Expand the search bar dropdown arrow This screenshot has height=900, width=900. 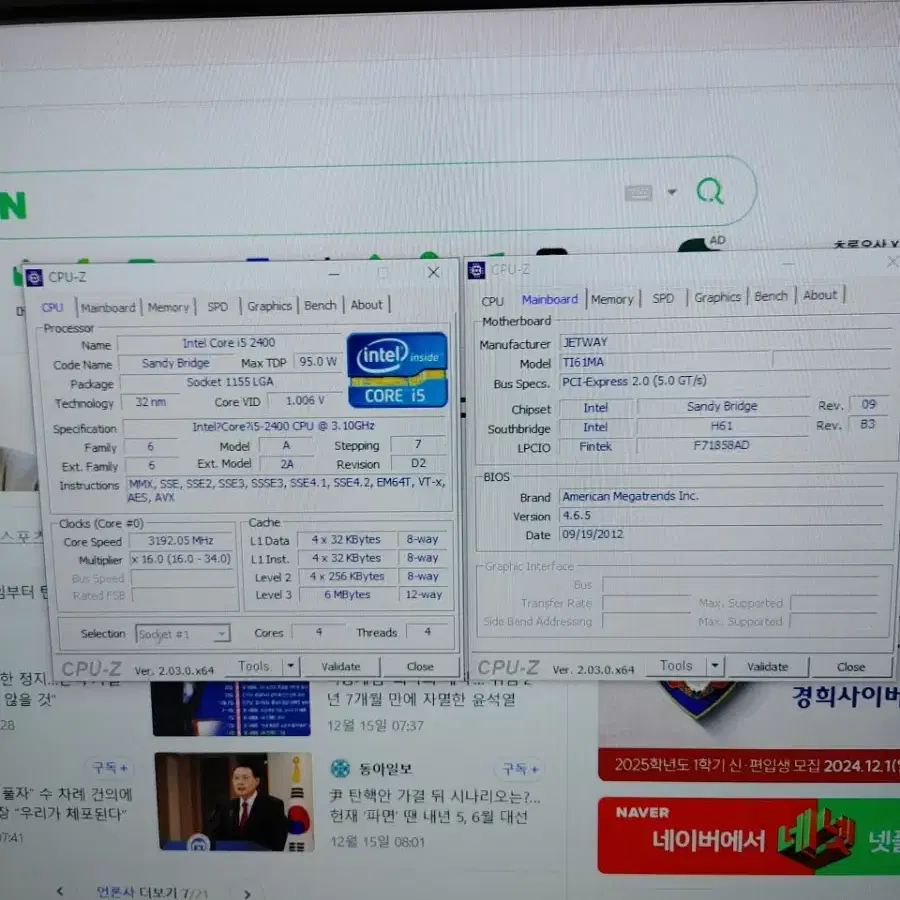[672, 192]
